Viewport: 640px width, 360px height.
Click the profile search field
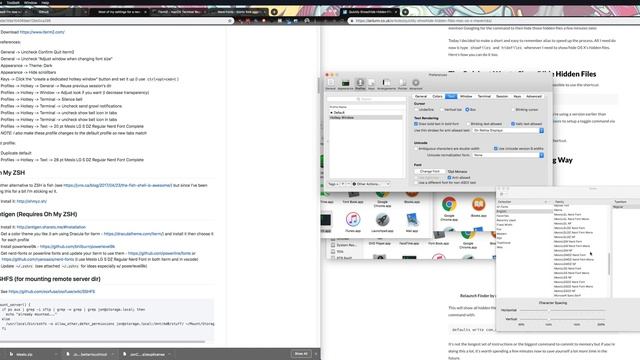click(366, 99)
